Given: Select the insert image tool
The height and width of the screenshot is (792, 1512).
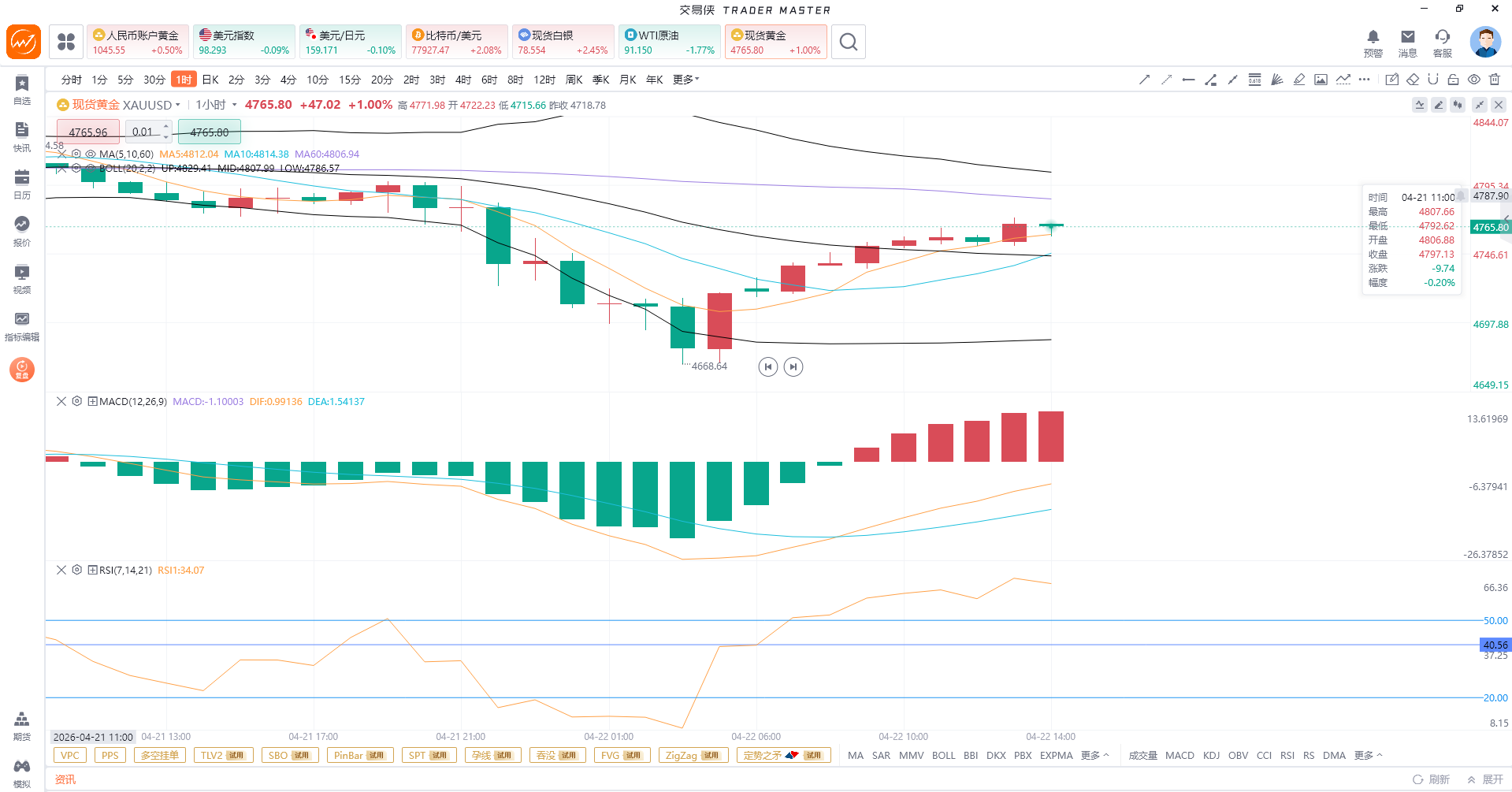Looking at the screenshot, I should (x=1321, y=80).
